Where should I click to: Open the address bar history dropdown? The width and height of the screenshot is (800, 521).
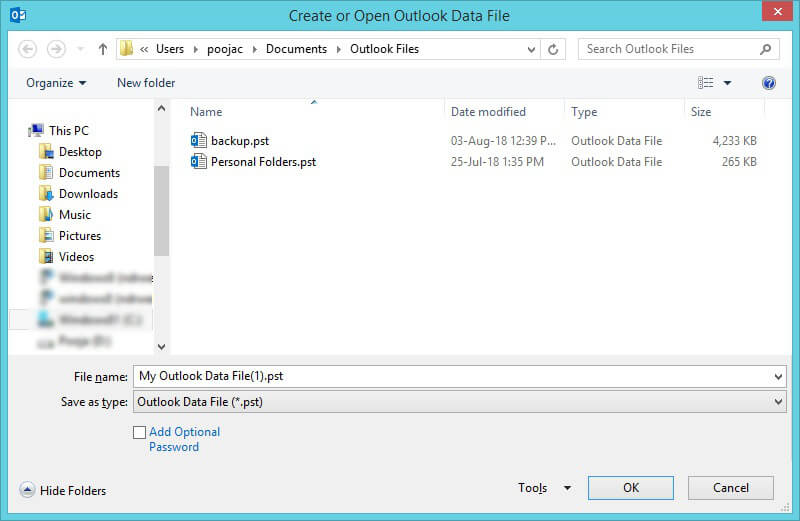point(531,49)
